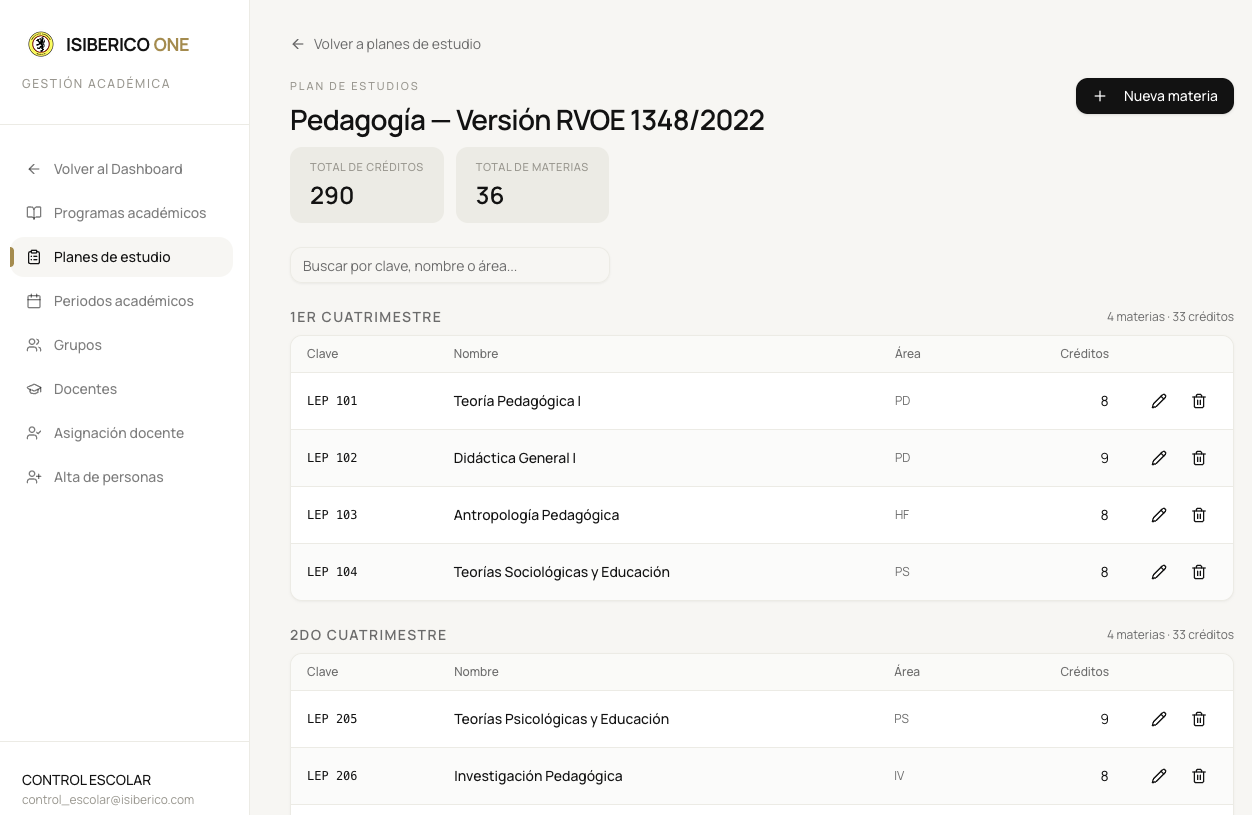Focus the Buscar por clave search field
This screenshot has height=815, width=1252.
tap(450, 266)
